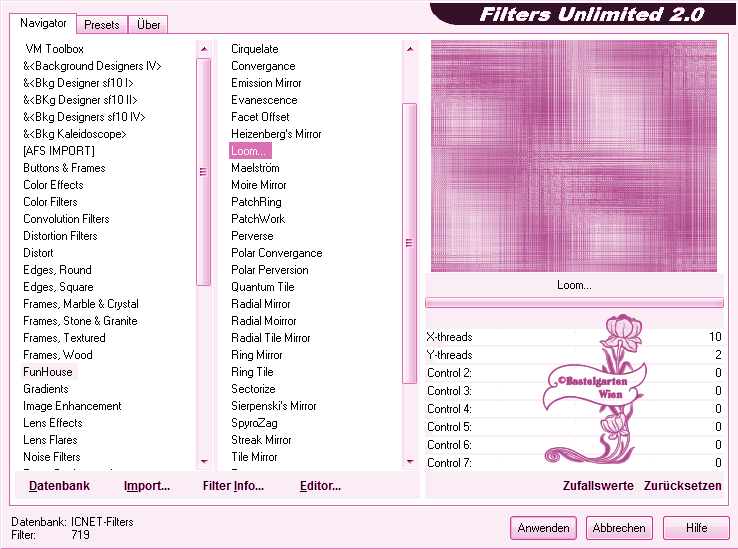Choose the Moire Mirror filter
This screenshot has width=738, height=549.
[x=258, y=185]
